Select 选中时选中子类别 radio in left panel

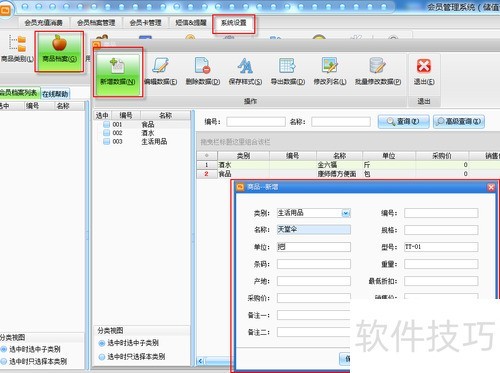[4, 349]
